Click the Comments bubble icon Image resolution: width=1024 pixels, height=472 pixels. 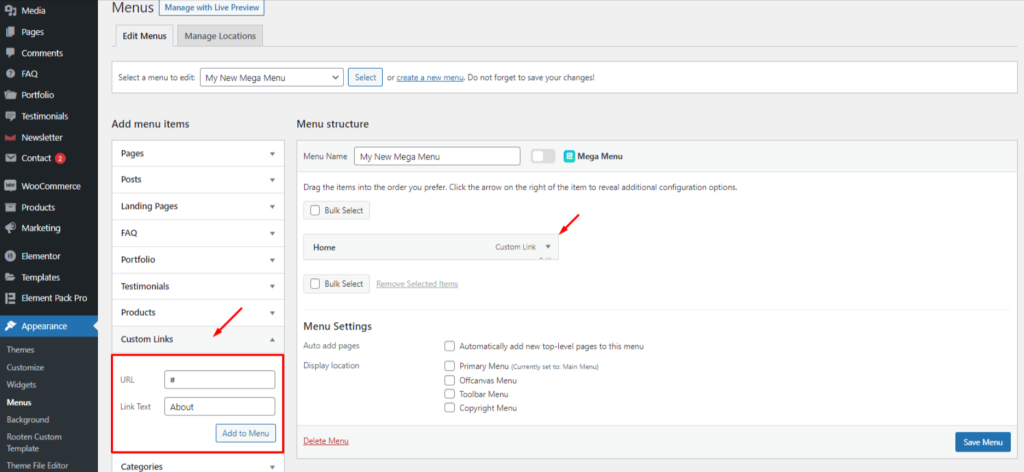click(10, 53)
